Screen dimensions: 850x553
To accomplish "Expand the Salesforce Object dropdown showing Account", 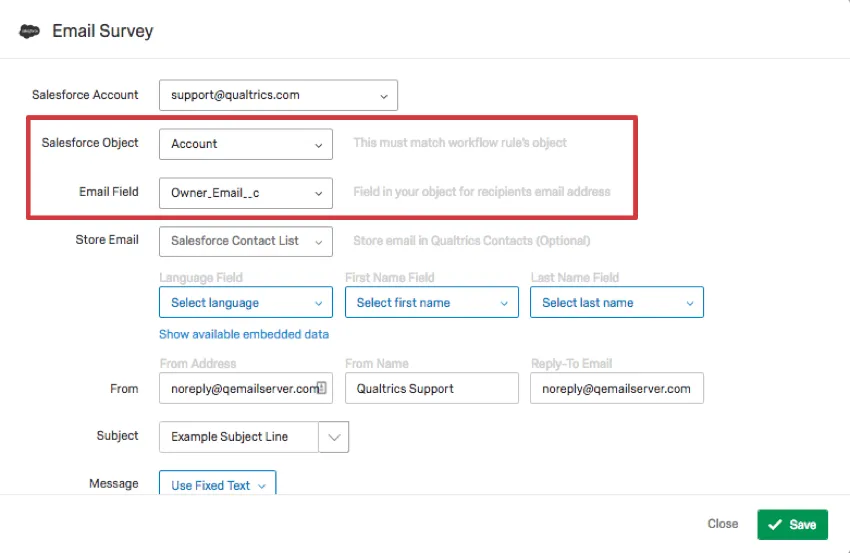I will (245, 144).
